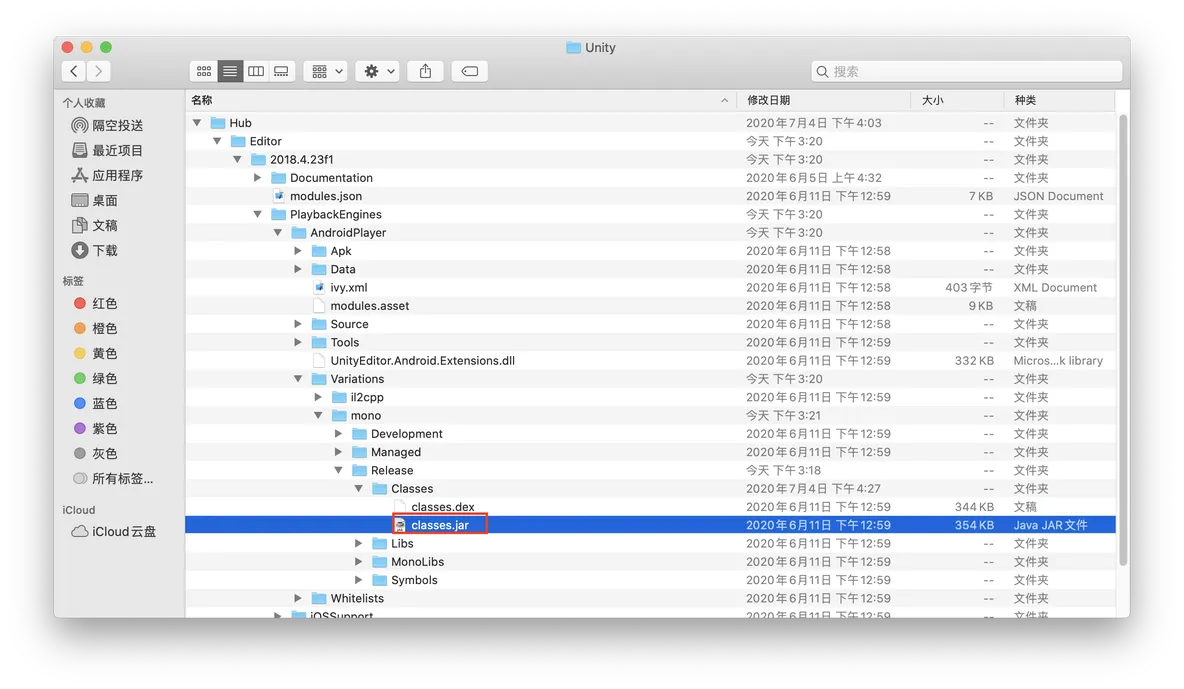Expand the Whitelists folder
This screenshot has height=689, width=1184.
click(298, 598)
